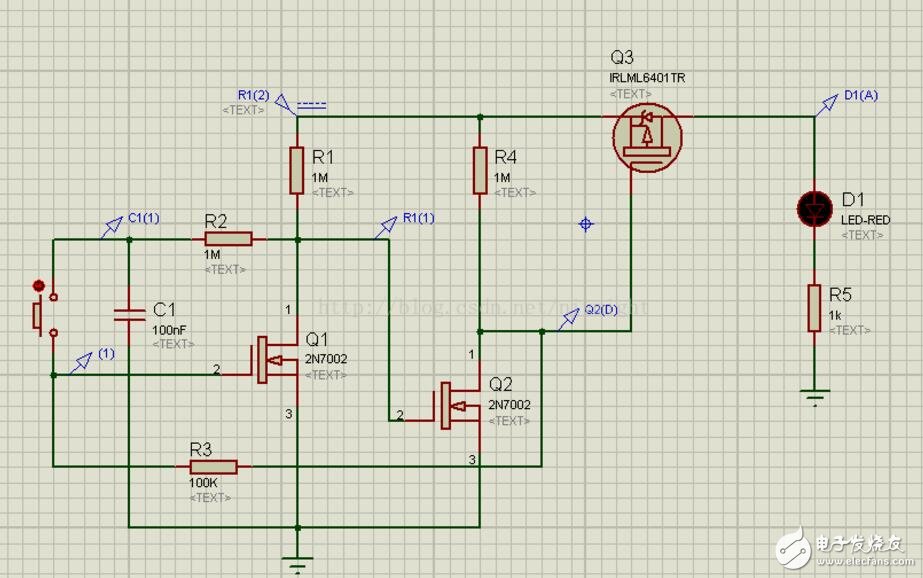923x578 pixels.
Task: Click the R1(1) voltage probe arrow
Action: [x=386, y=228]
